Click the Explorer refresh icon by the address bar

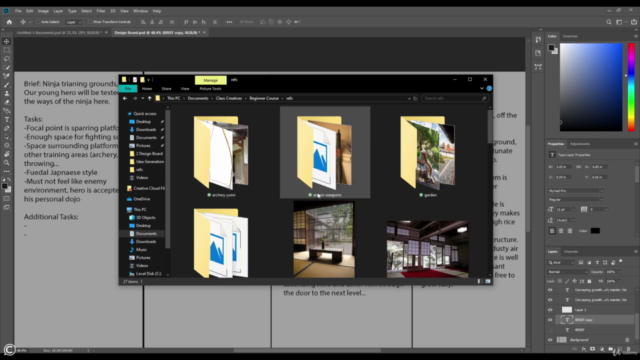pyautogui.click(x=415, y=98)
